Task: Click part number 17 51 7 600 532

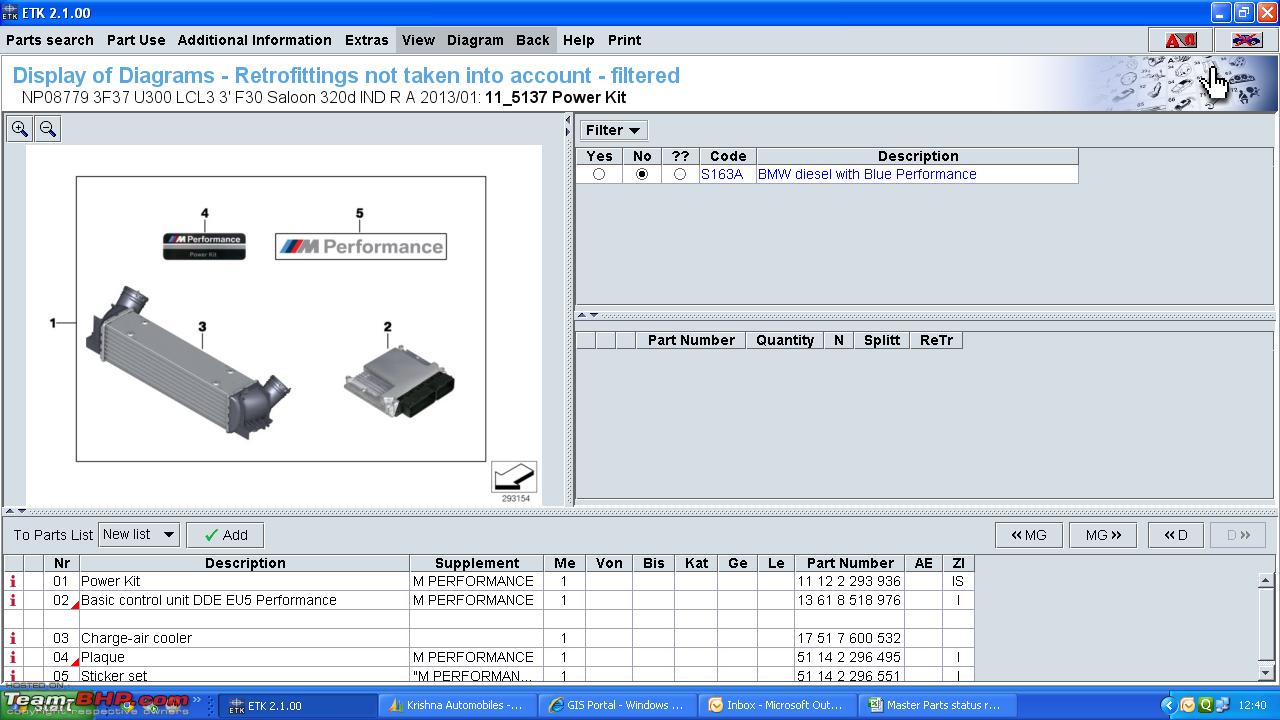Action: (849, 638)
